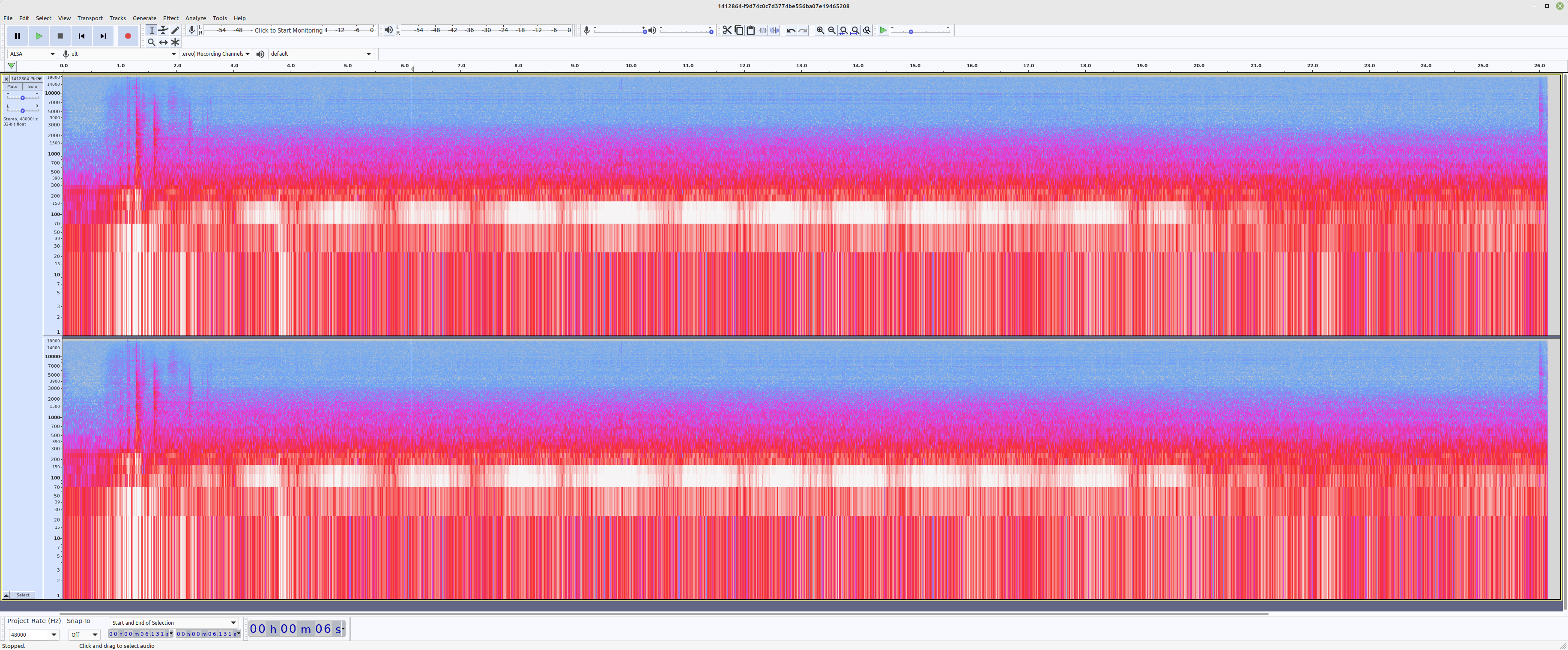Adjust the track gain slider
Viewport: 1568px width, 650px height.
pyautogui.click(x=23, y=97)
